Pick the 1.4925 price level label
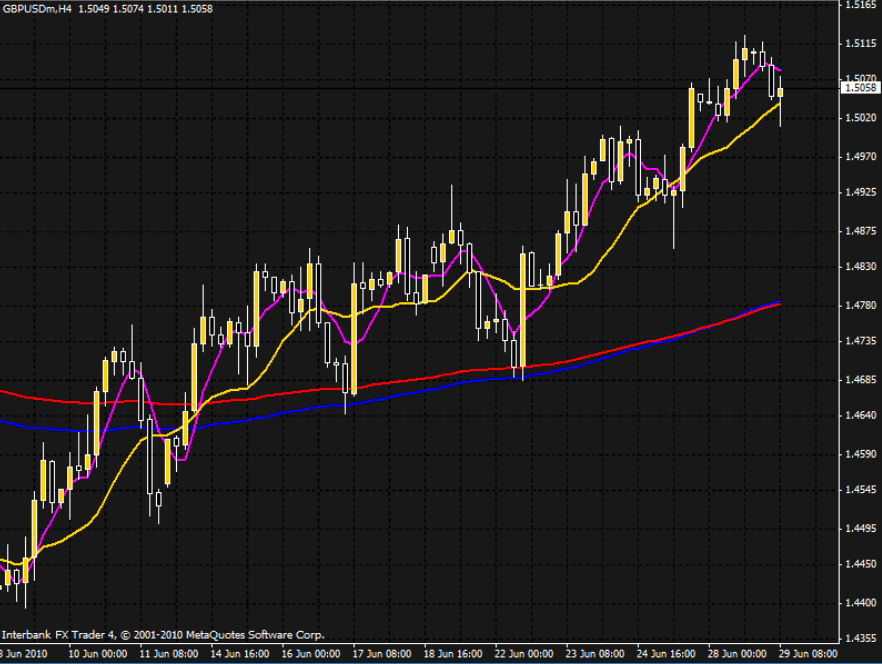This screenshot has width=882, height=664. coord(861,192)
